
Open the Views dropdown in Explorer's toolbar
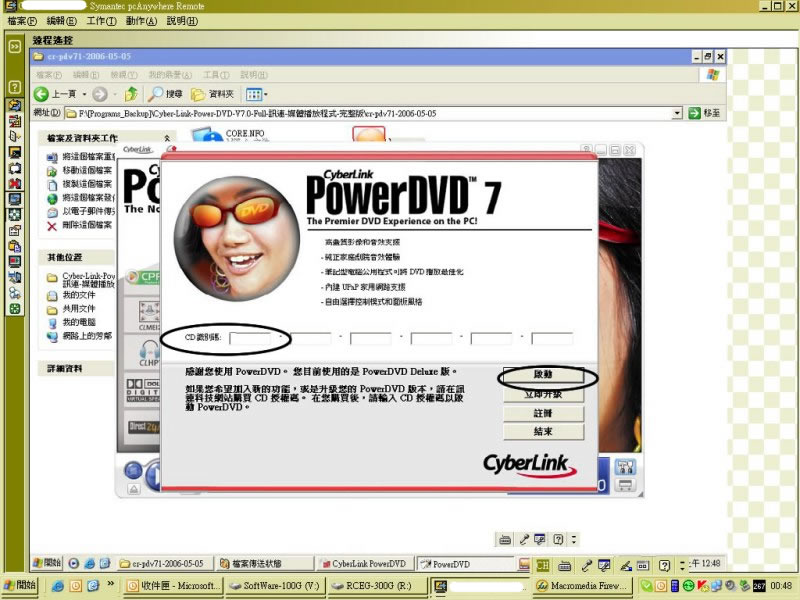pyautogui.click(x=256, y=94)
